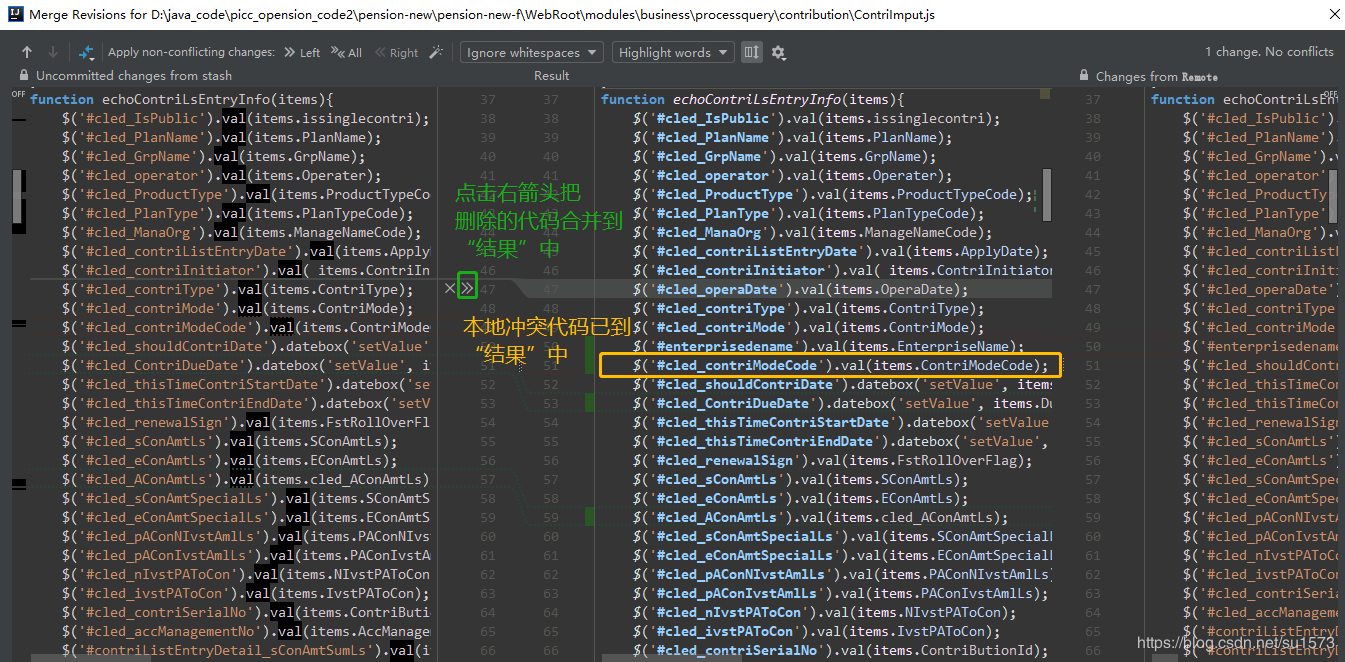Expand the Highlight words dropdown

click(x=673, y=53)
